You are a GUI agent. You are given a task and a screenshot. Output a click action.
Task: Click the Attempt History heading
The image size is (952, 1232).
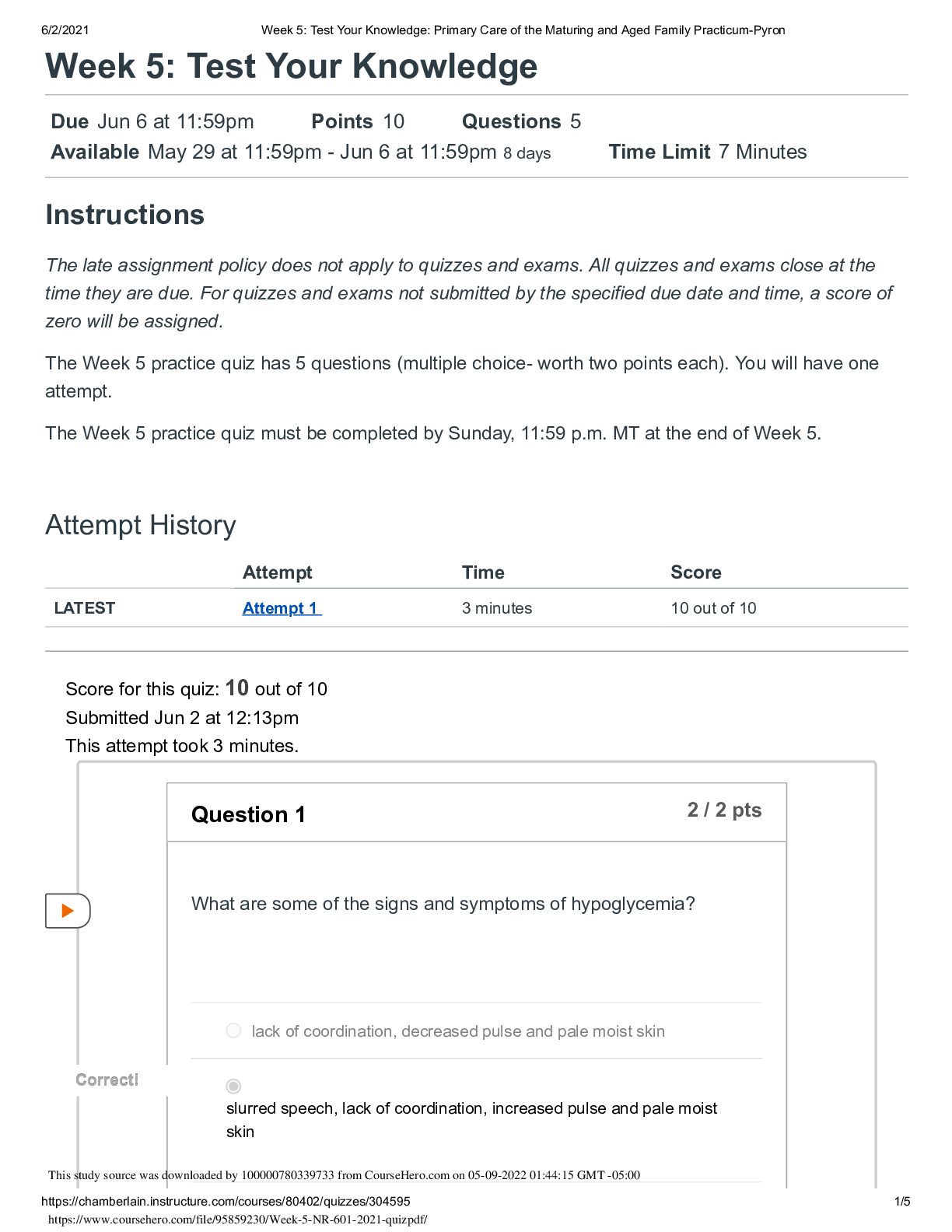(x=141, y=525)
